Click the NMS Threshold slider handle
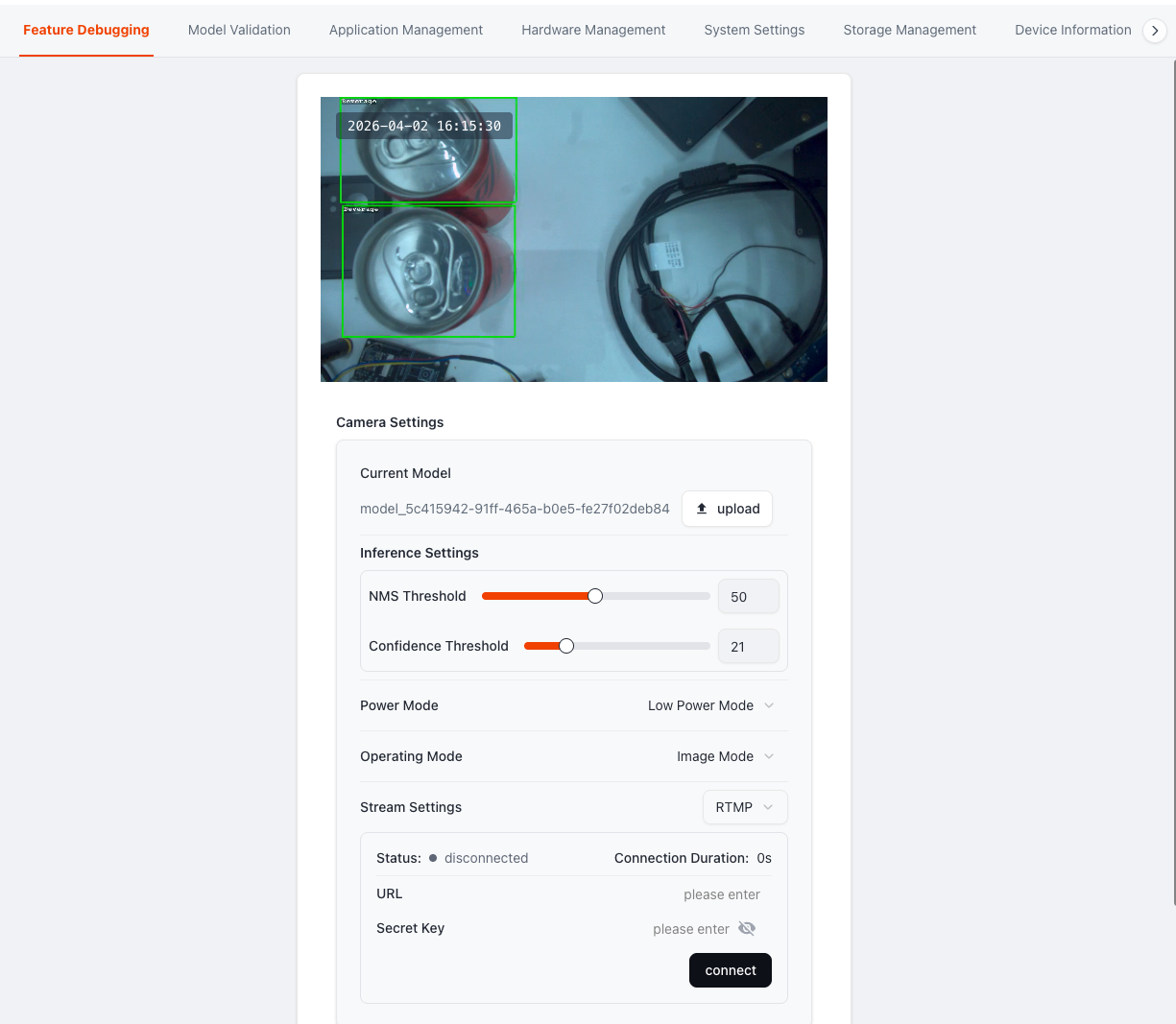 coord(595,596)
